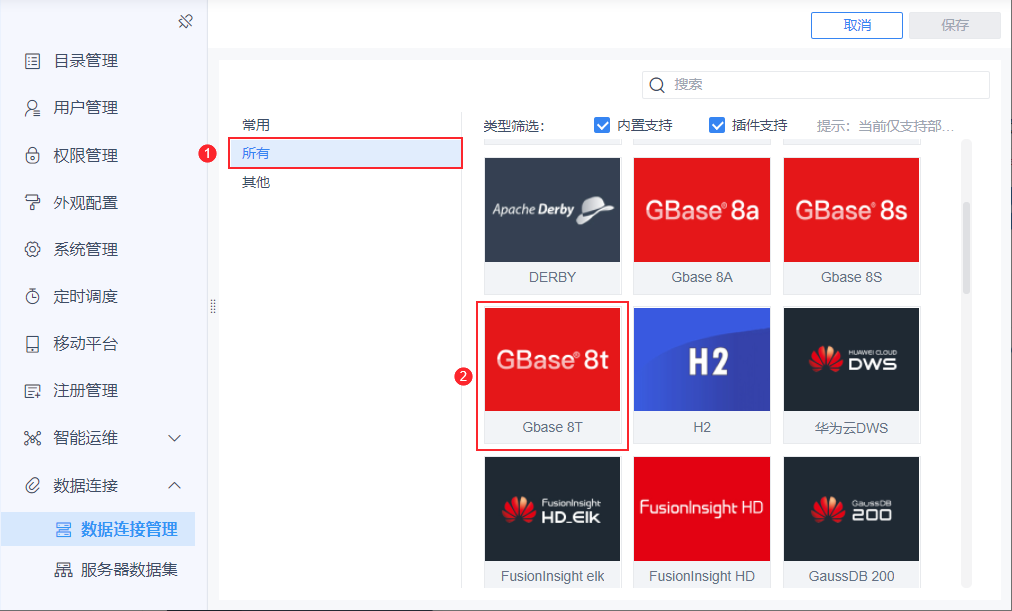
Task: Switch to the 常用 category
Action: [256, 125]
